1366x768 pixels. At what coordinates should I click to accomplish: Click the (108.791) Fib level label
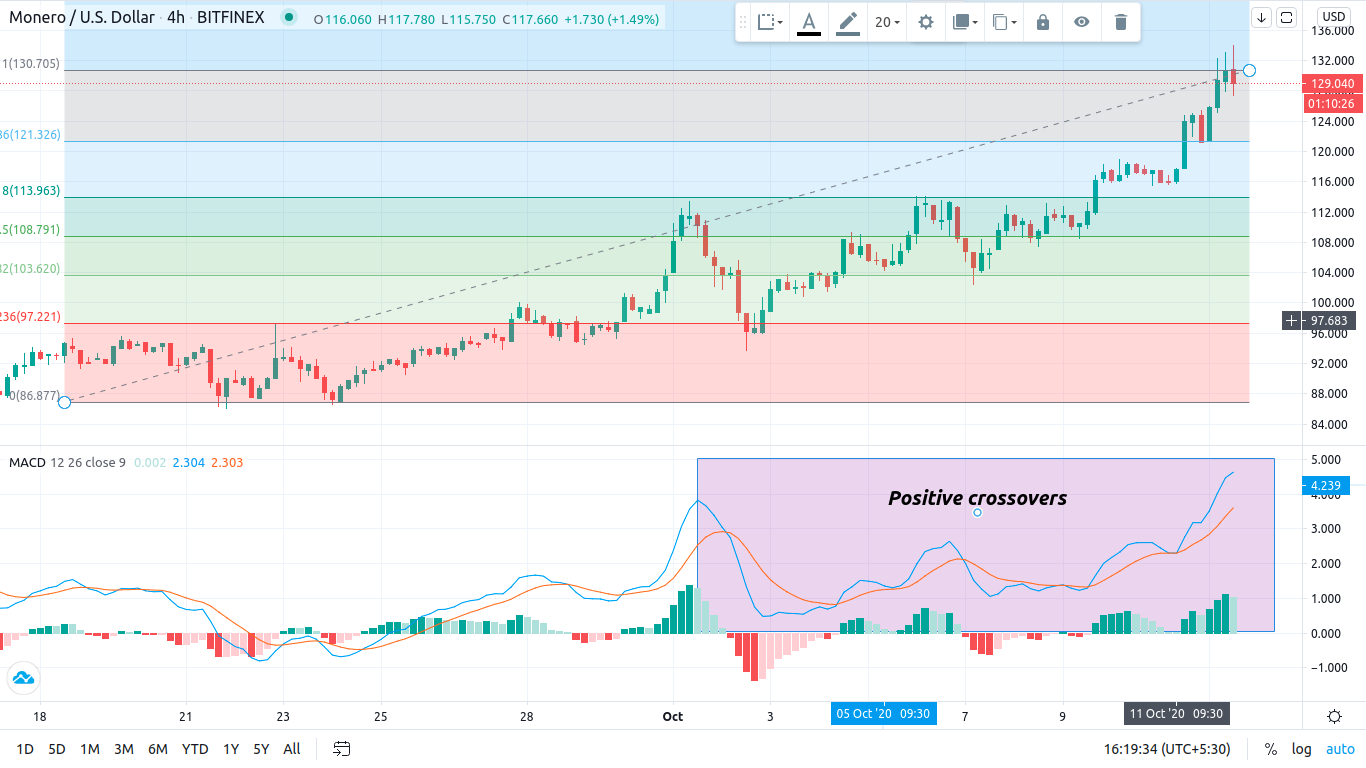(x=31, y=230)
